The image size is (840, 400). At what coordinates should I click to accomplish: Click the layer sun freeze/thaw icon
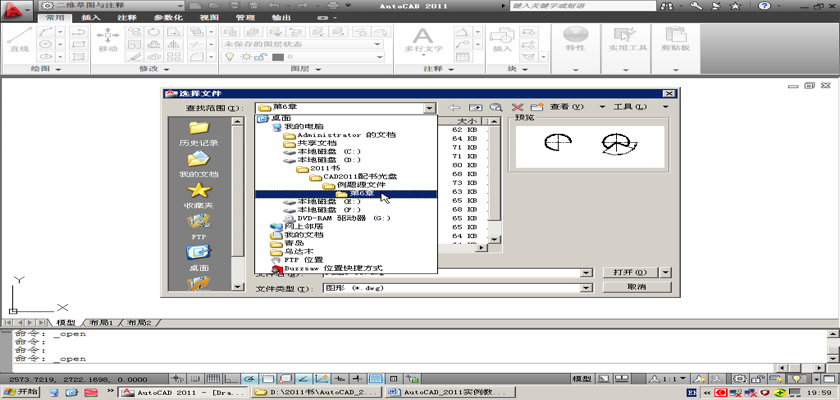246,56
